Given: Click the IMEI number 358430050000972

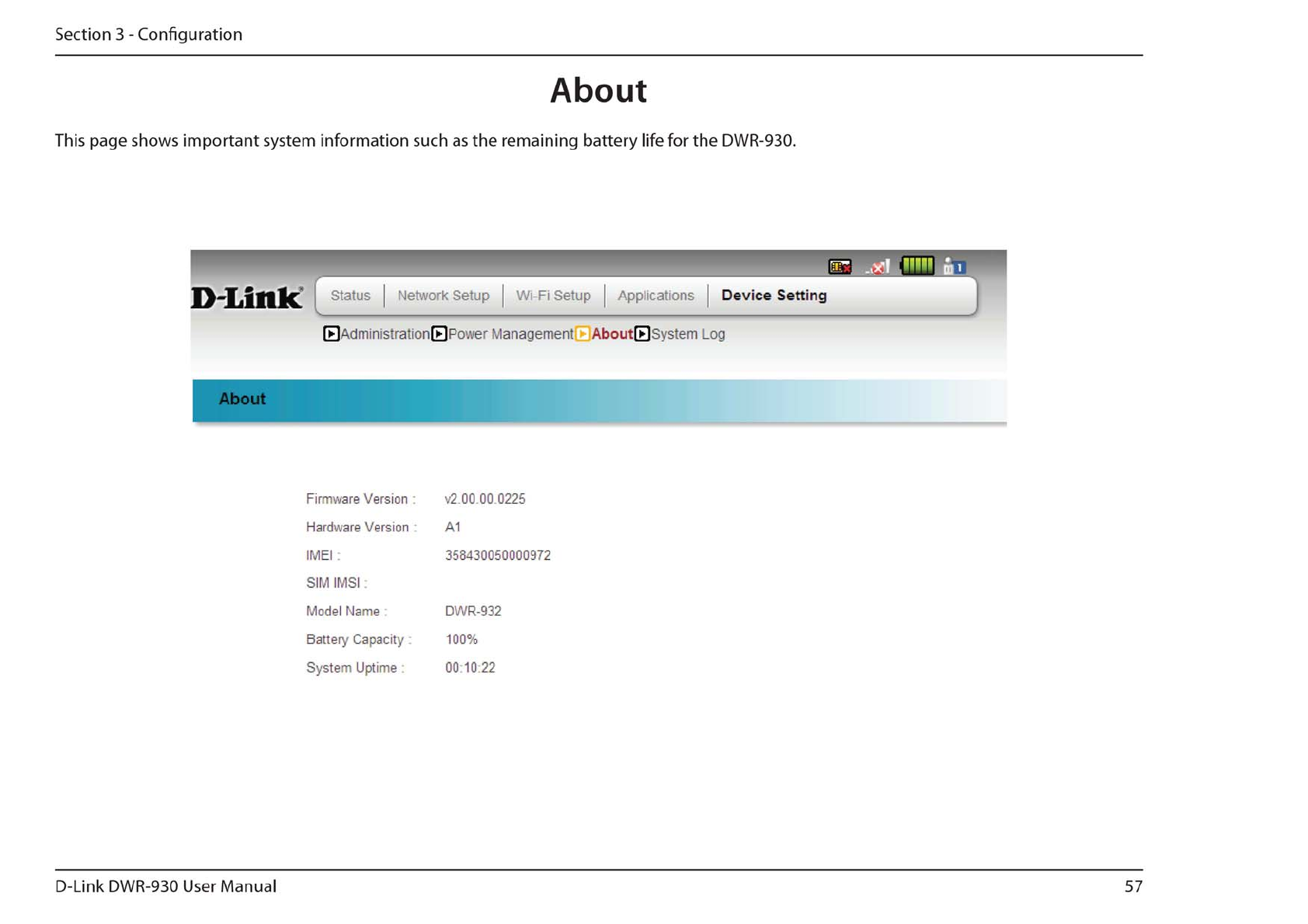Looking at the screenshot, I should (x=498, y=556).
